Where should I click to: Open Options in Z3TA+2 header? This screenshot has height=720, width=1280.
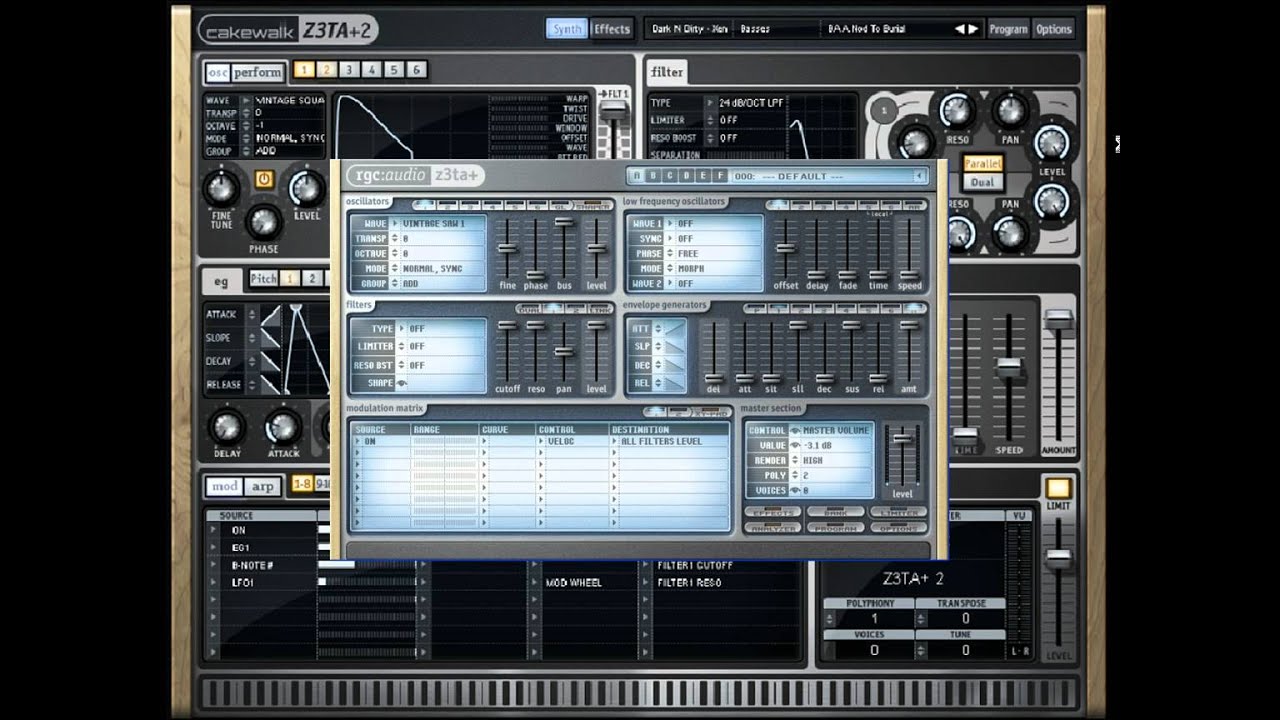coord(1053,29)
